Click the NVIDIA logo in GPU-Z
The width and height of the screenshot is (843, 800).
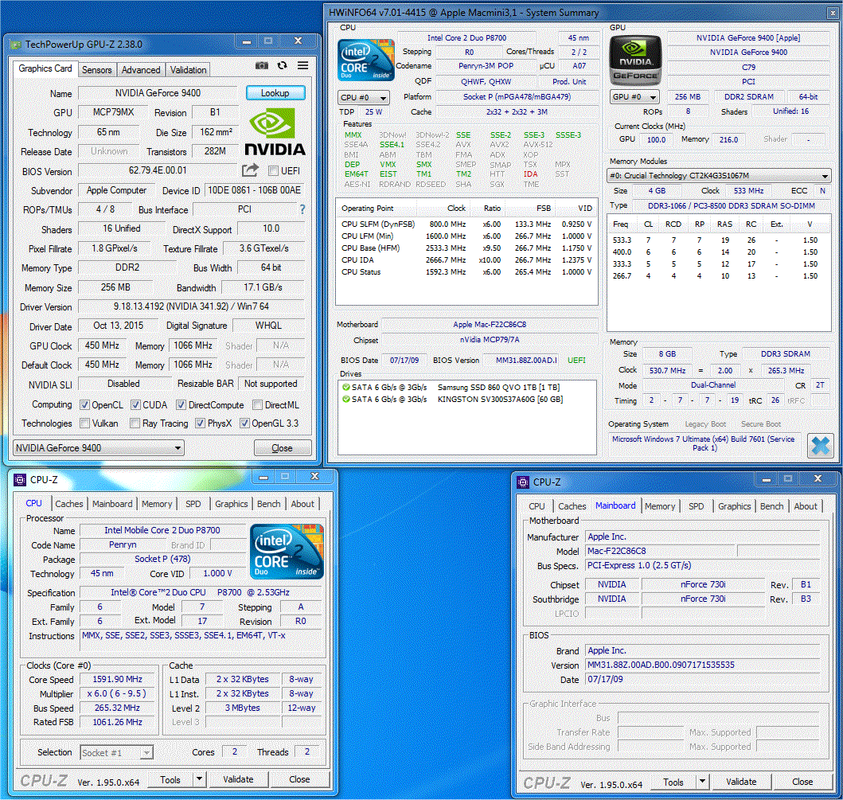pos(275,132)
